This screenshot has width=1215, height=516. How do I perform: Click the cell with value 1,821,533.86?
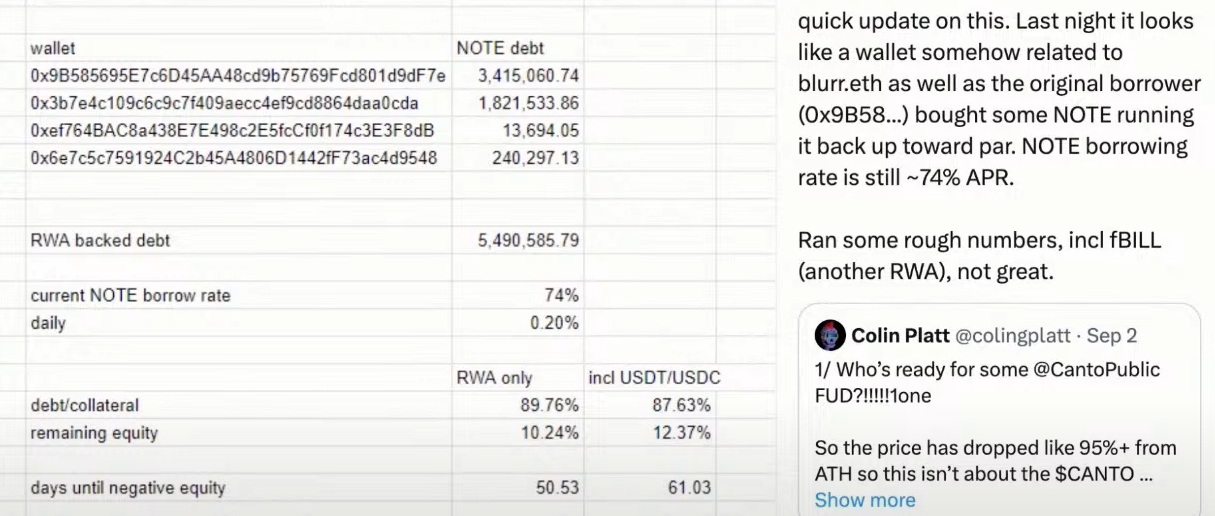(x=528, y=103)
